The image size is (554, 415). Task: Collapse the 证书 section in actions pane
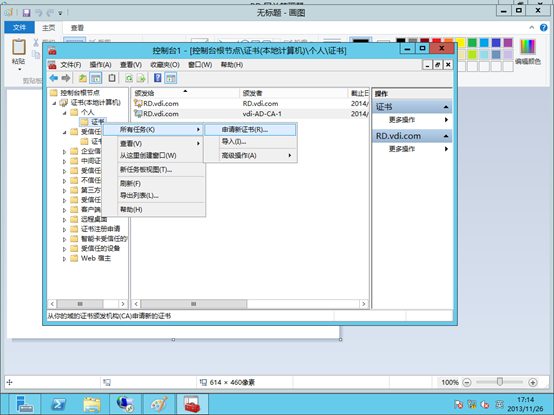446,107
